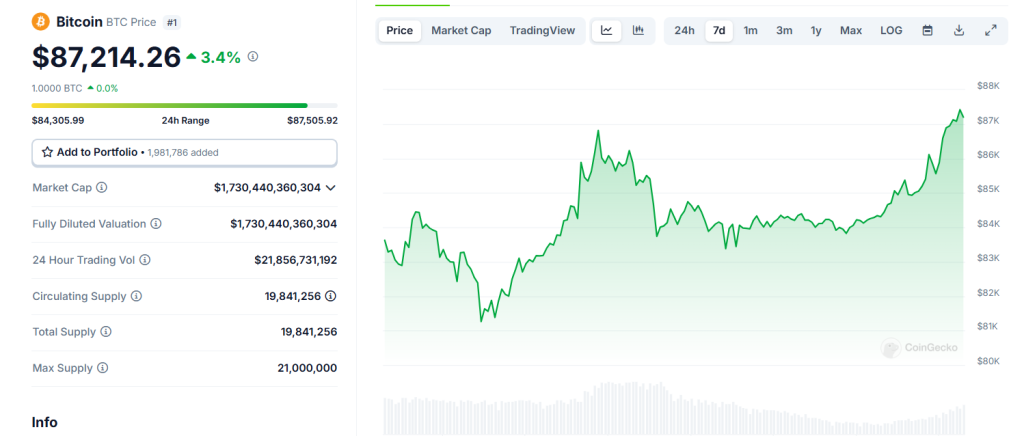Click the Bitcoin orange logo icon
The height and width of the screenshot is (436, 1024).
(x=40, y=22)
